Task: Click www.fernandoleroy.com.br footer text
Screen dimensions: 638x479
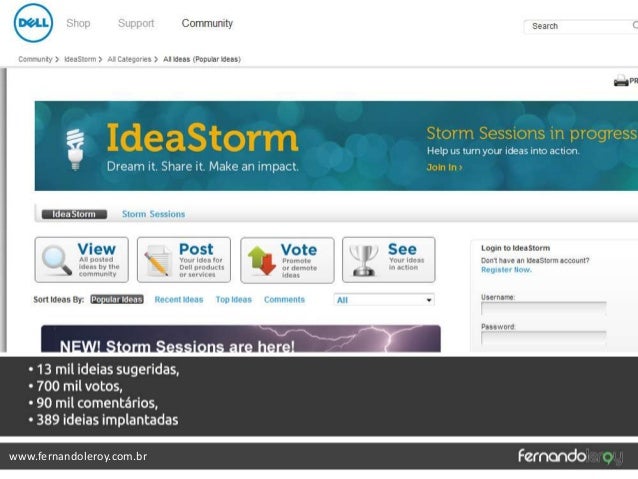Action: tap(78, 457)
